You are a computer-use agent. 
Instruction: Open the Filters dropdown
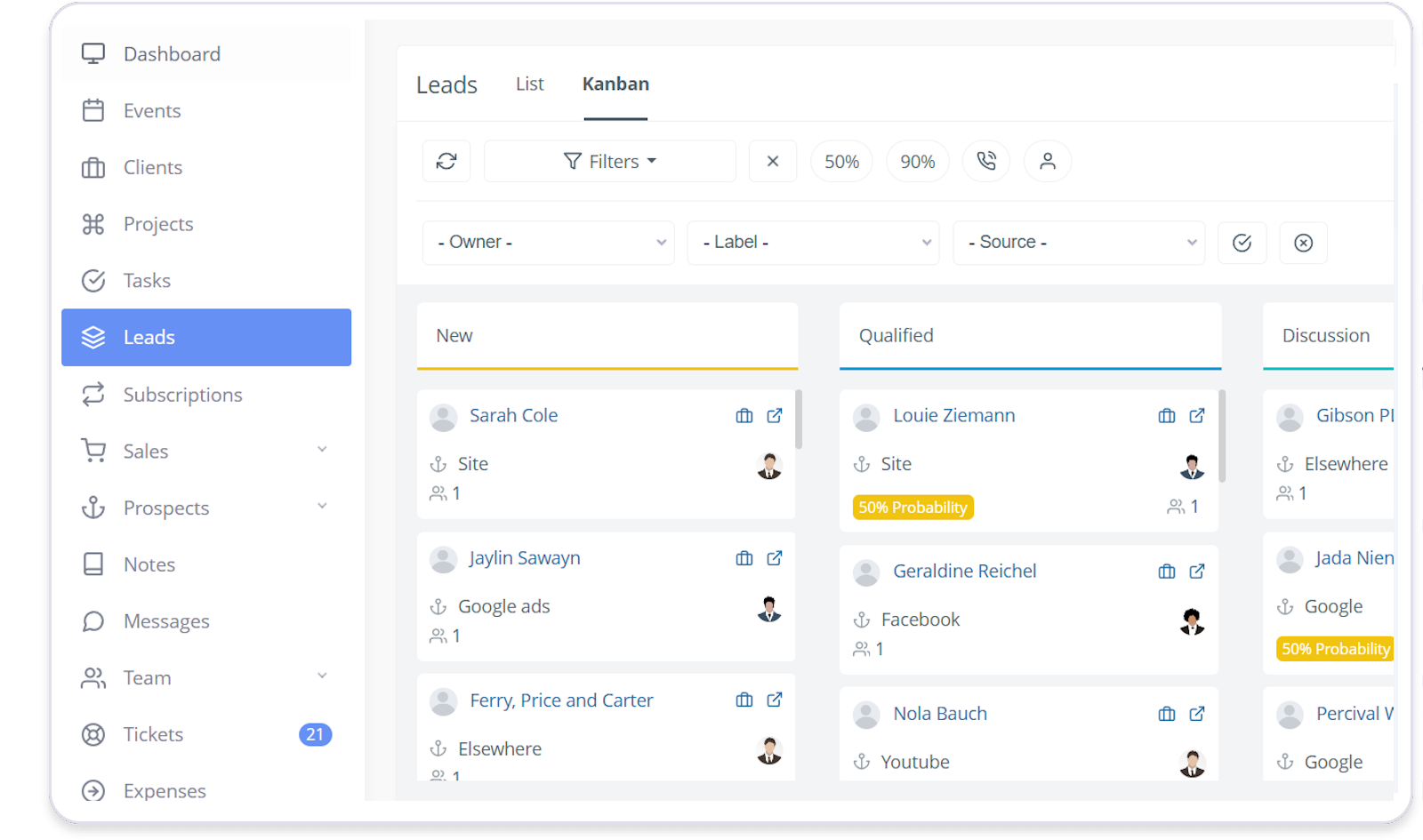tap(610, 162)
